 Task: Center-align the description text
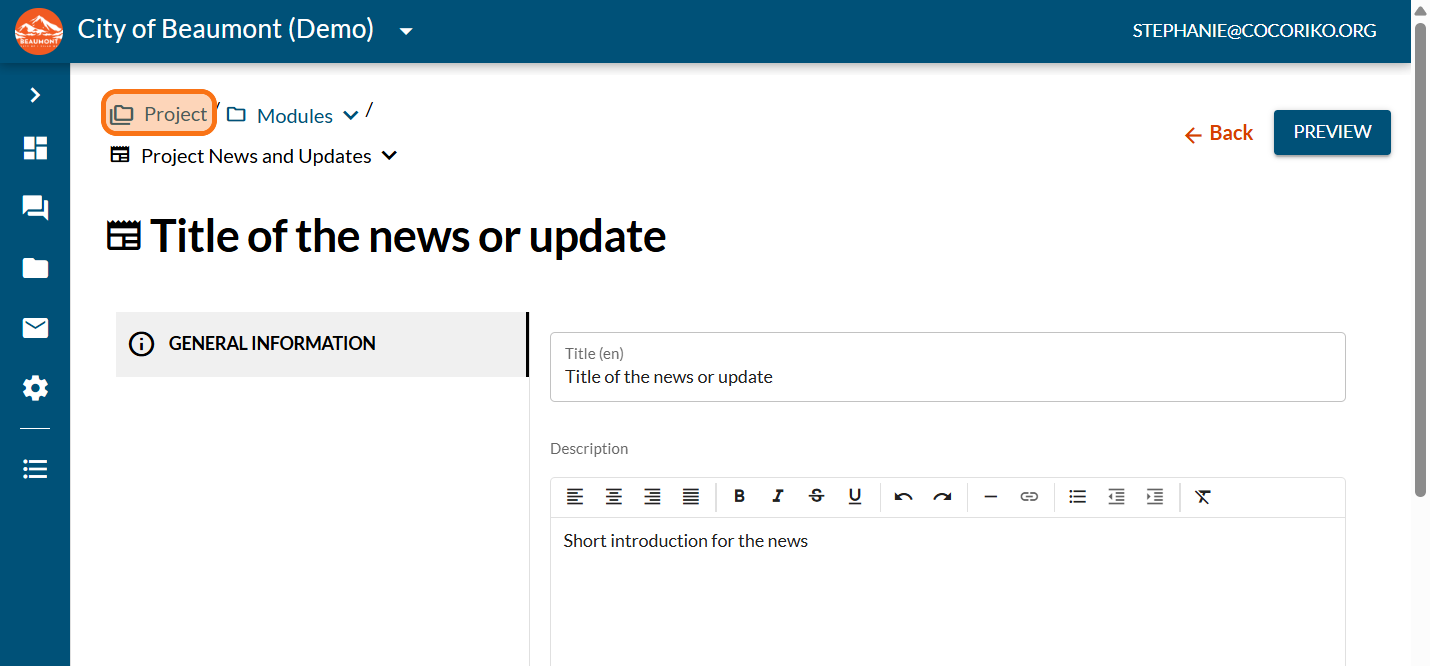[x=613, y=496]
